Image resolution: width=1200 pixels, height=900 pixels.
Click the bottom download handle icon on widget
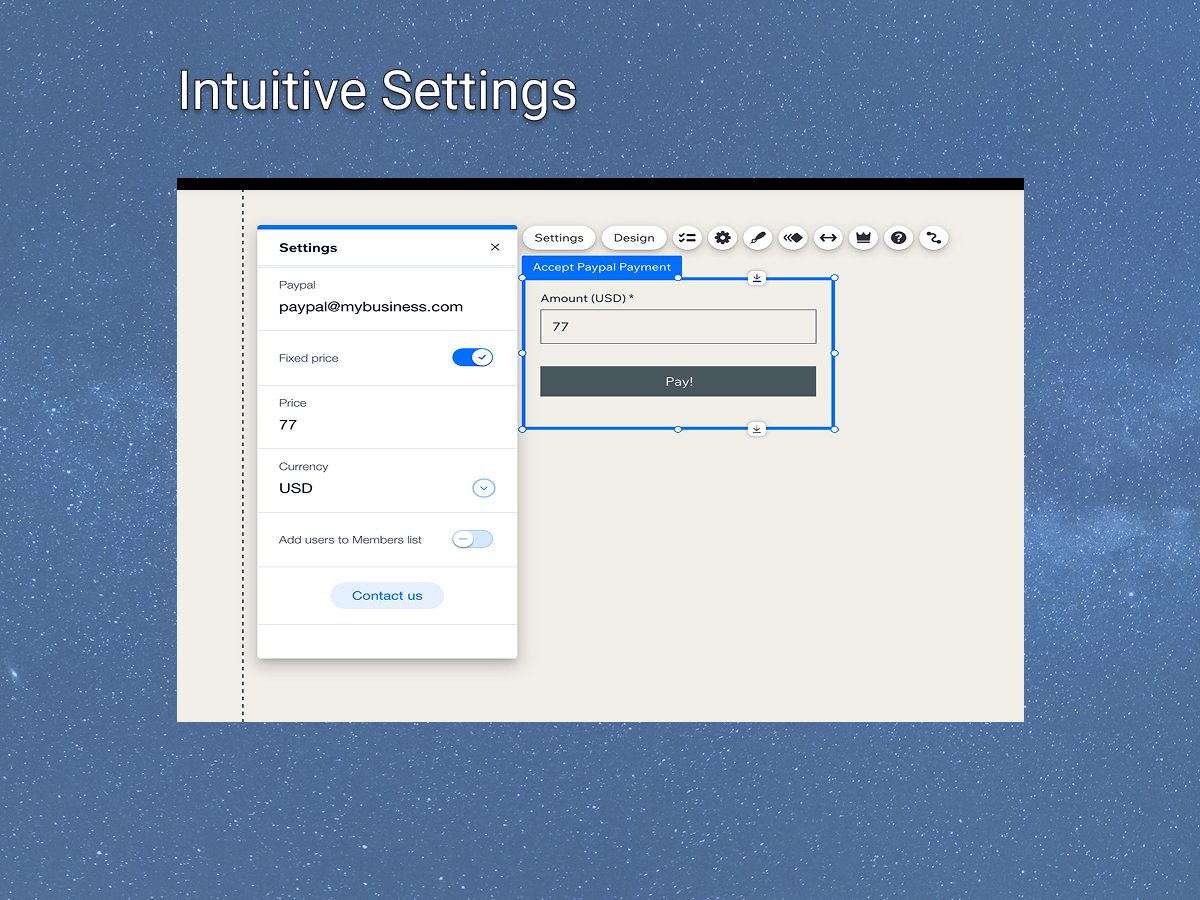pyautogui.click(x=757, y=429)
